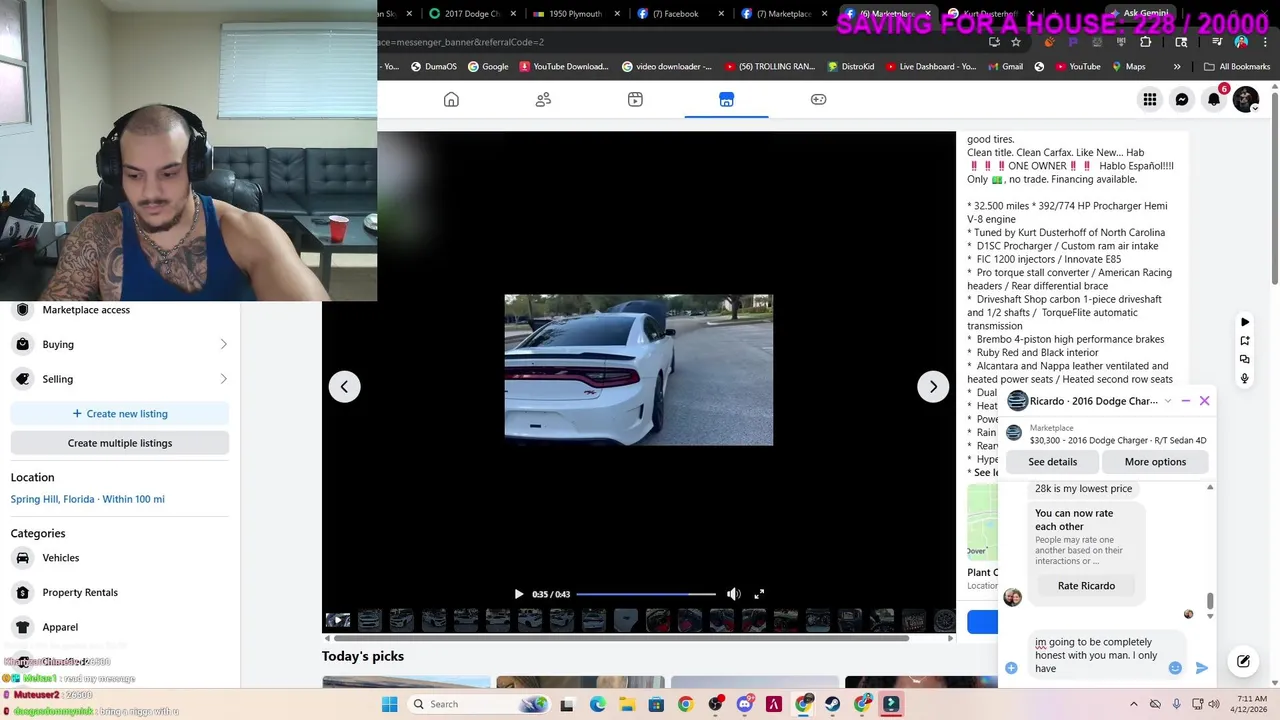This screenshot has width=1280, height=720.
Task: Change location Spring Hill, Florida
Action: pos(88,499)
